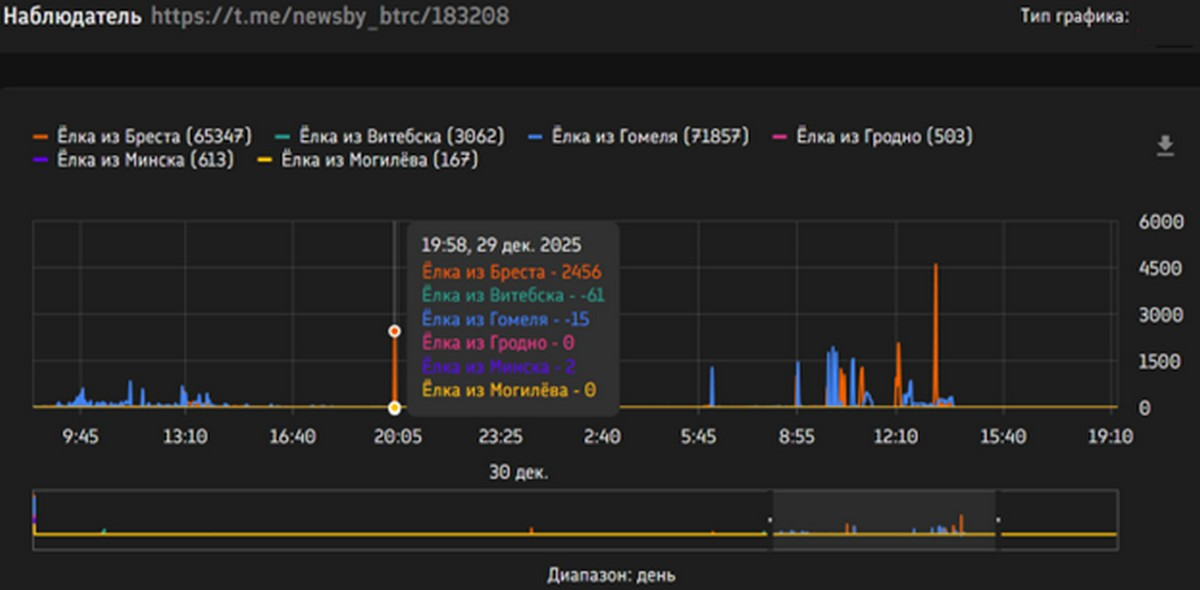Click the tall orange spike near 4500

coord(935,333)
